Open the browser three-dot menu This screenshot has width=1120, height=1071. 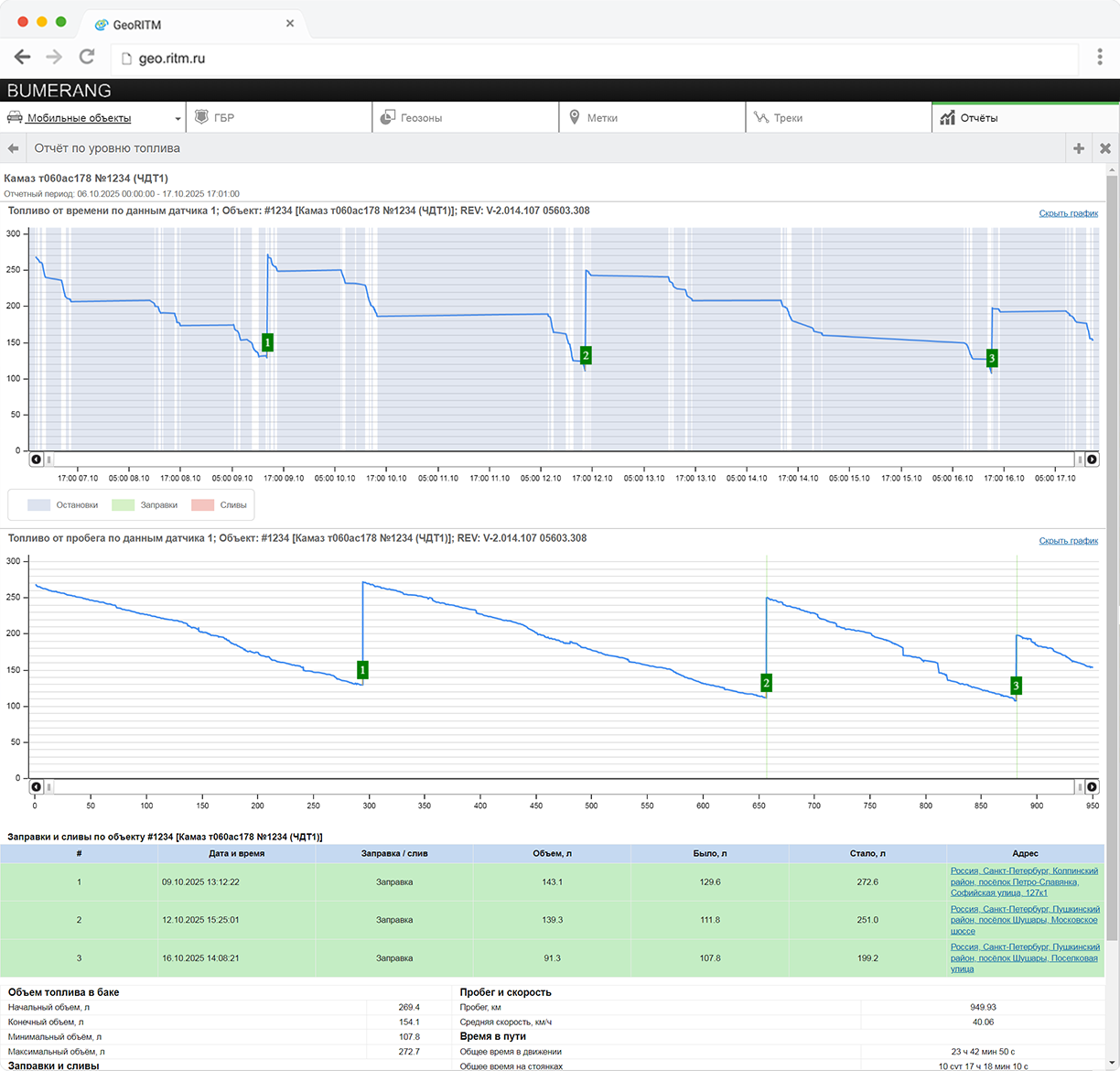[x=1100, y=57]
